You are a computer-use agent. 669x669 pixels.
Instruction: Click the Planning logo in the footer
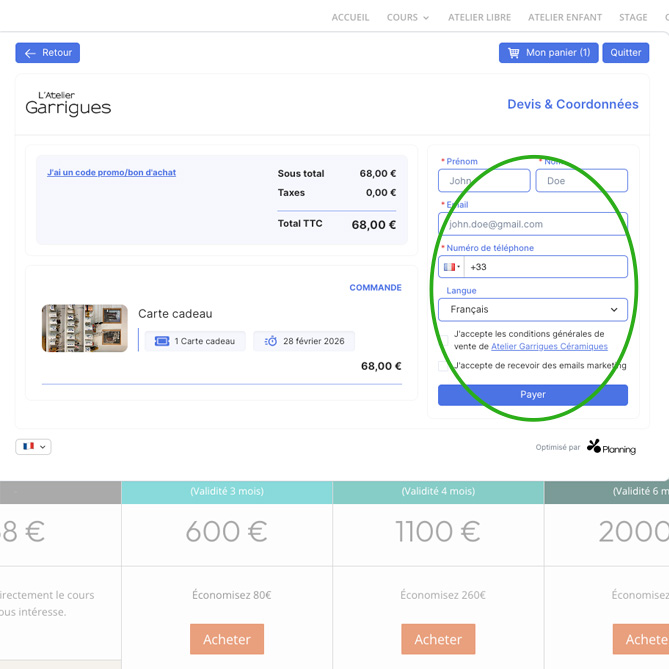(x=611, y=447)
